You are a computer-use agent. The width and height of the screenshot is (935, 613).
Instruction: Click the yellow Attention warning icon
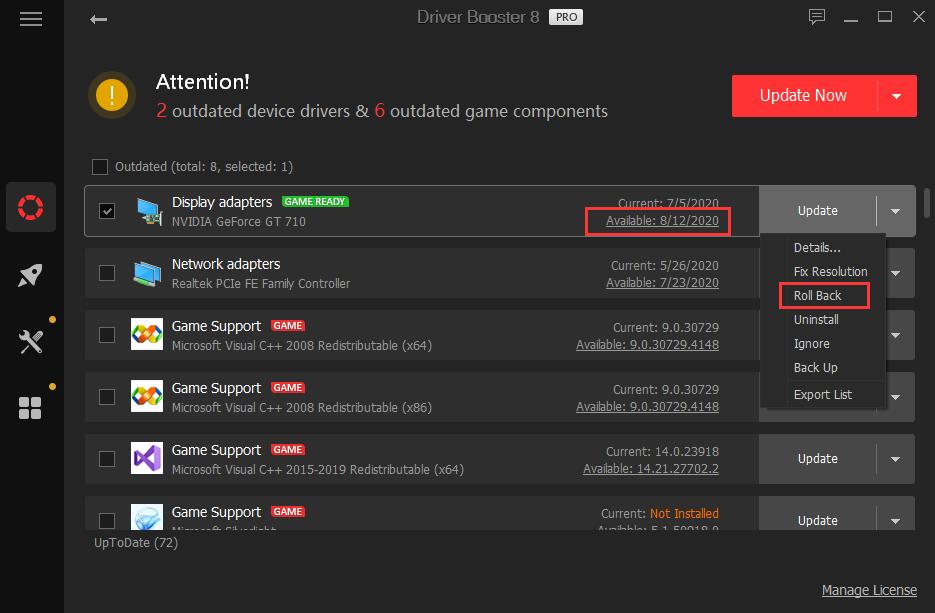click(x=112, y=95)
